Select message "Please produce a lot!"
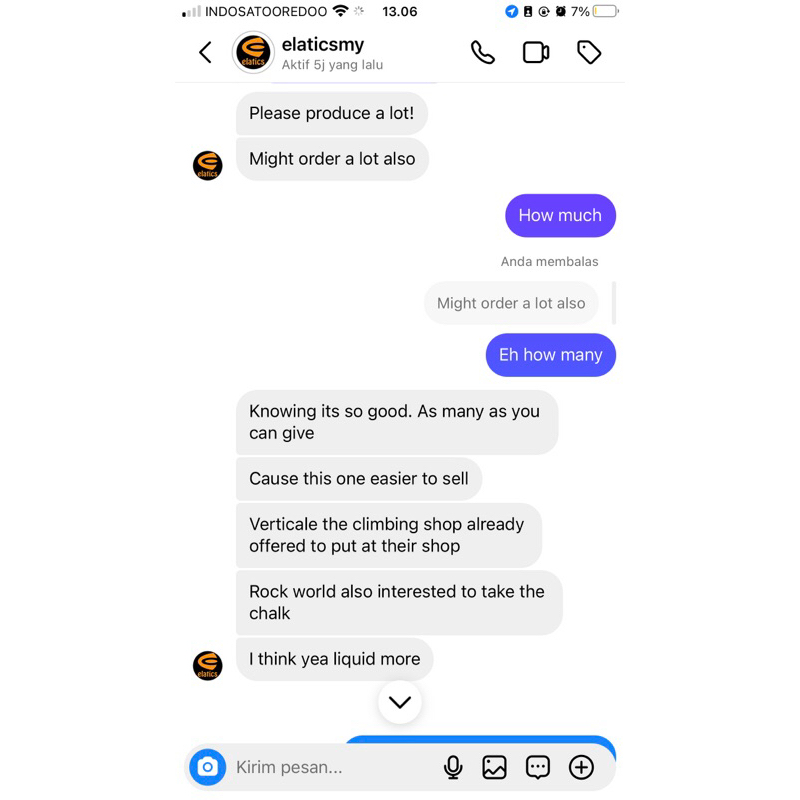Viewport: 800px width, 800px height. coord(332,113)
